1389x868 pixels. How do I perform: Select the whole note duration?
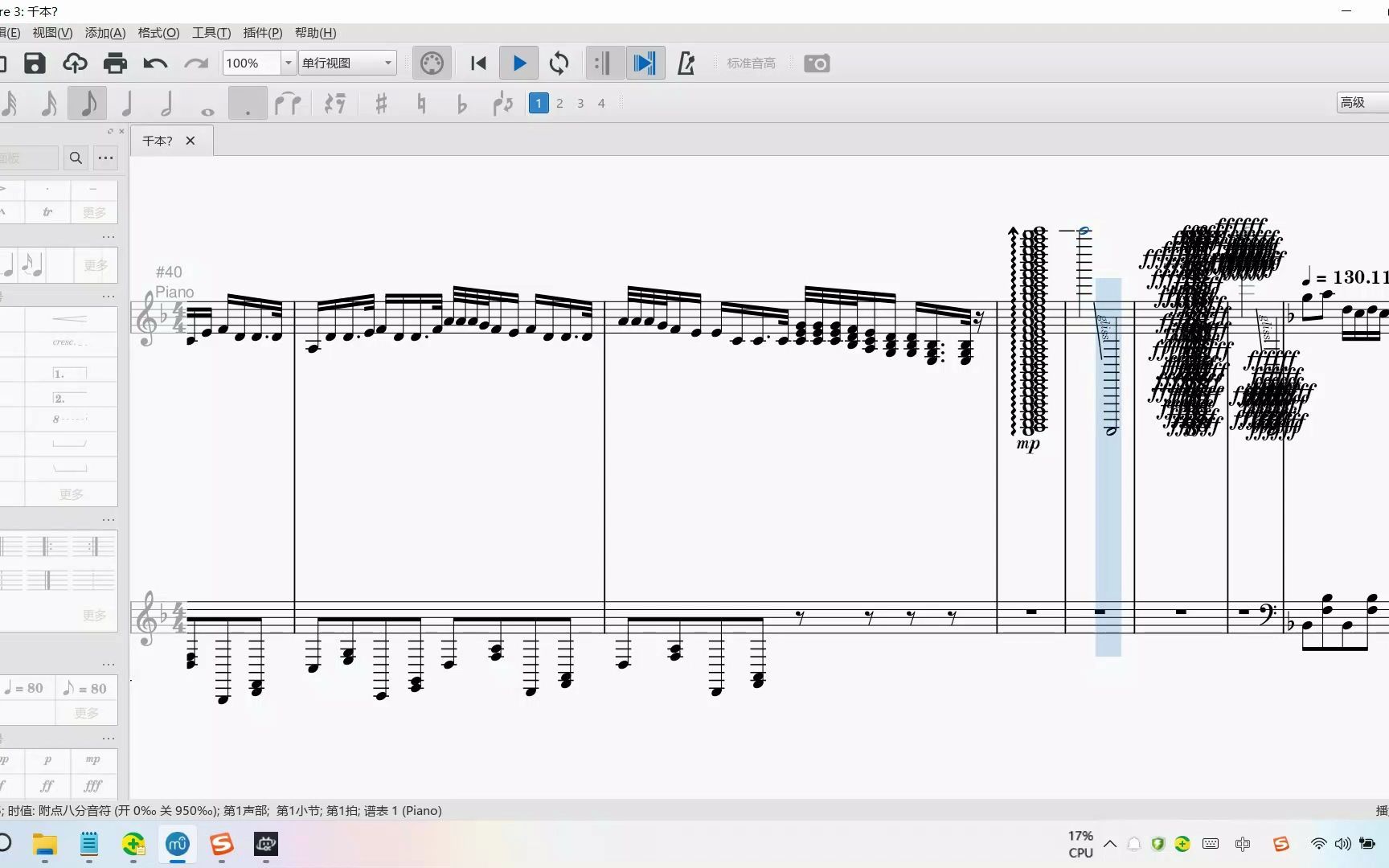coord(207,110)
